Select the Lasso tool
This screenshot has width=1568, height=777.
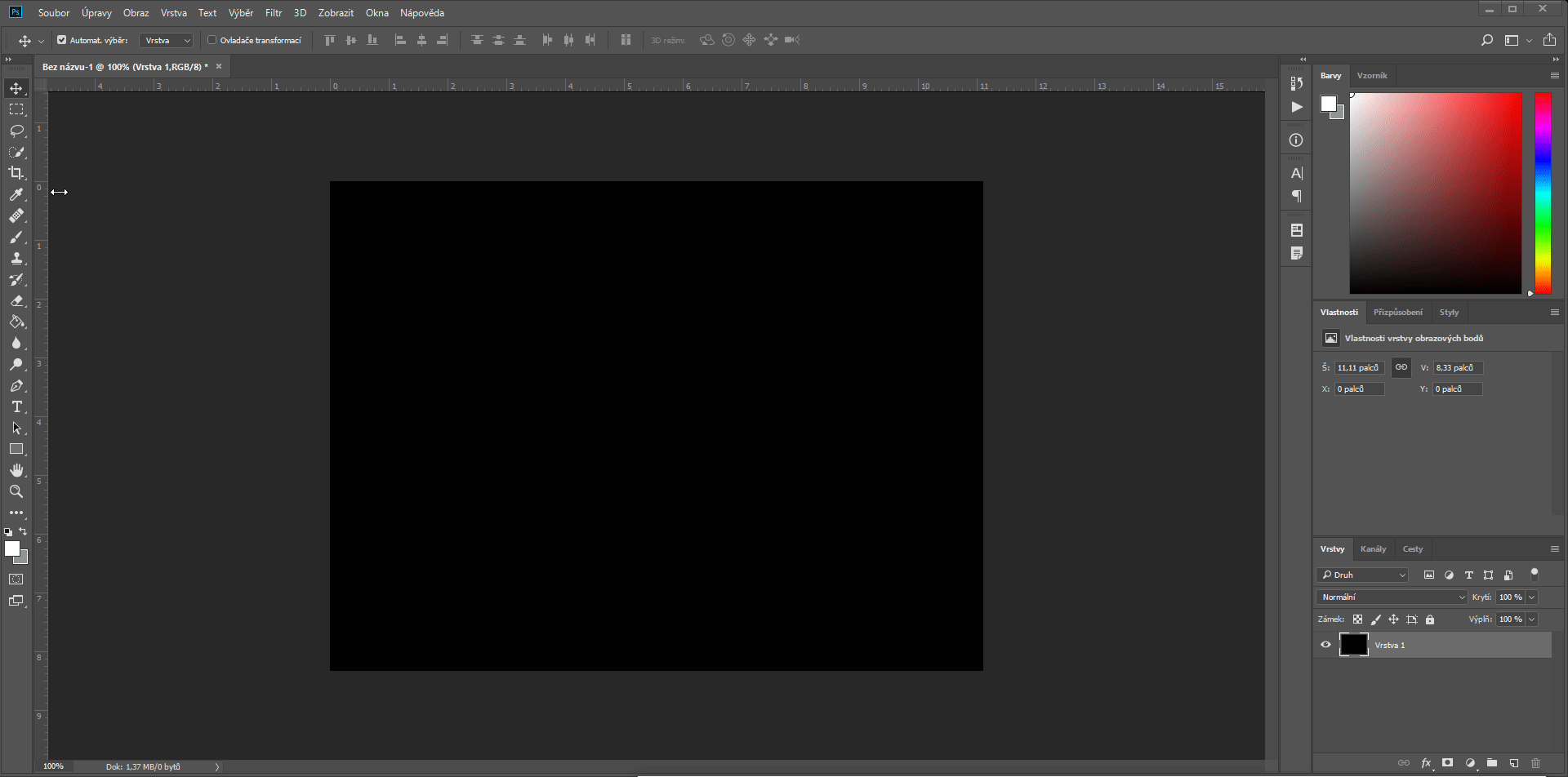click(x=16, y=131)
